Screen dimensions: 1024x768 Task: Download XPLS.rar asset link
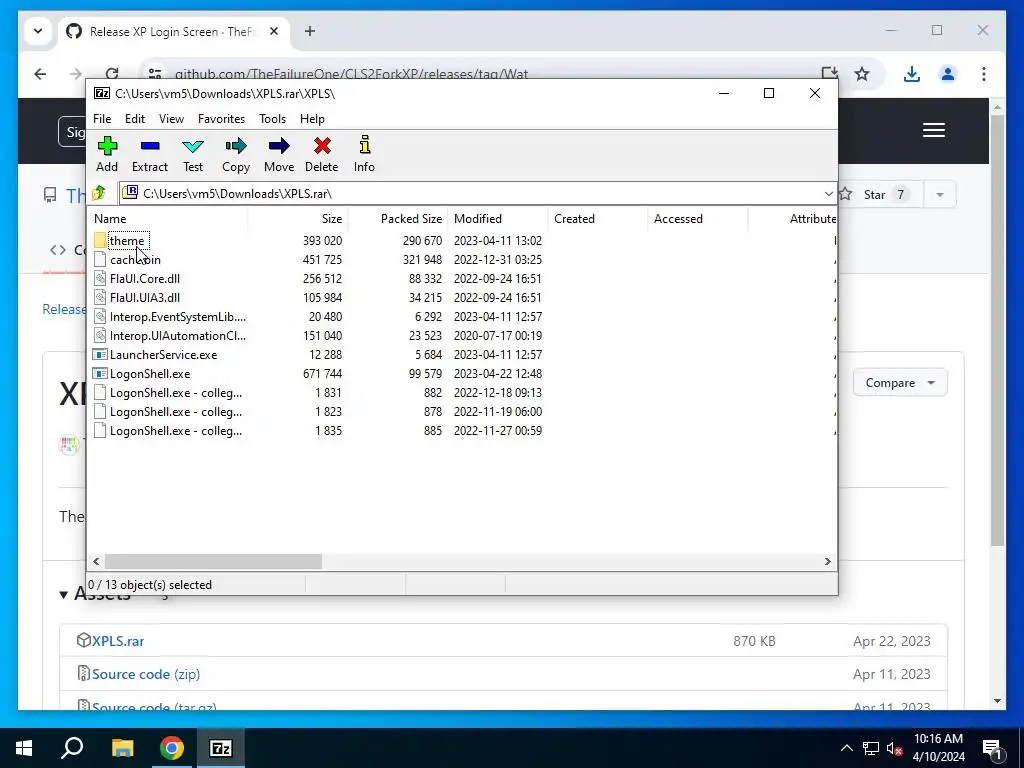pos(118,641)
